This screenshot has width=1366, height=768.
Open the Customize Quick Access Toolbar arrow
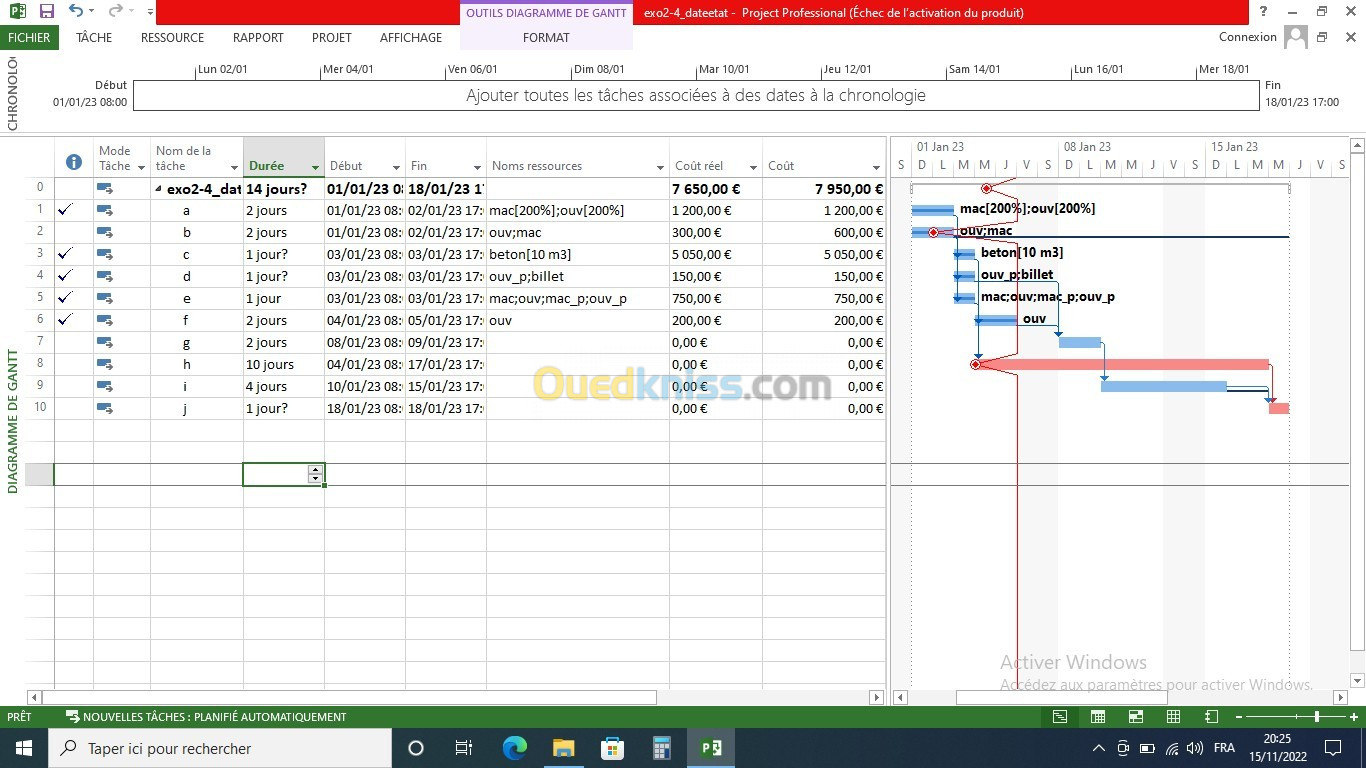(150, 12)
